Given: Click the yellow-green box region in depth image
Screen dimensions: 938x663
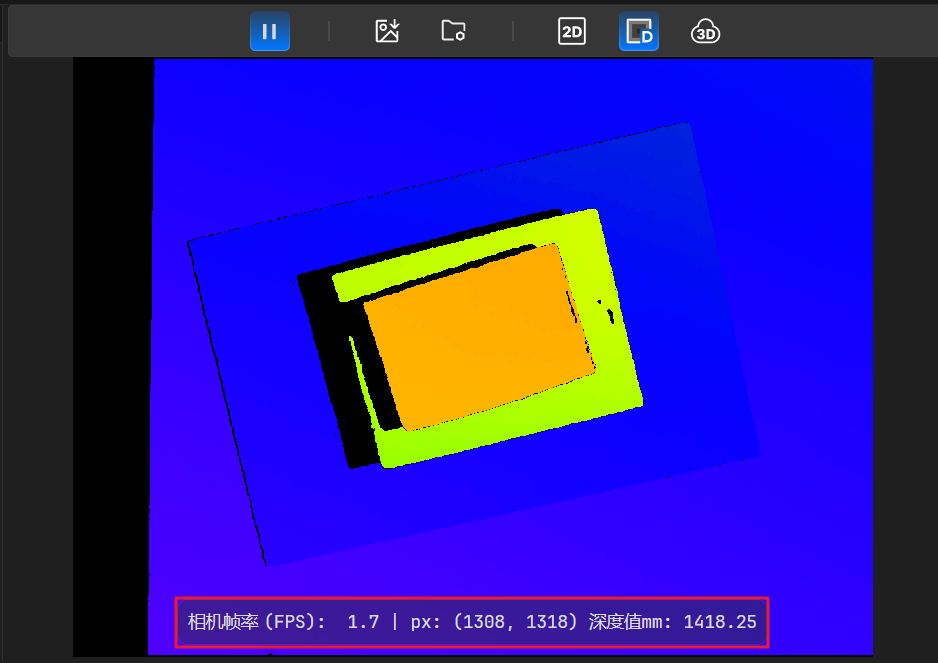Looking at the screenshot, I should tap(610, 380).
